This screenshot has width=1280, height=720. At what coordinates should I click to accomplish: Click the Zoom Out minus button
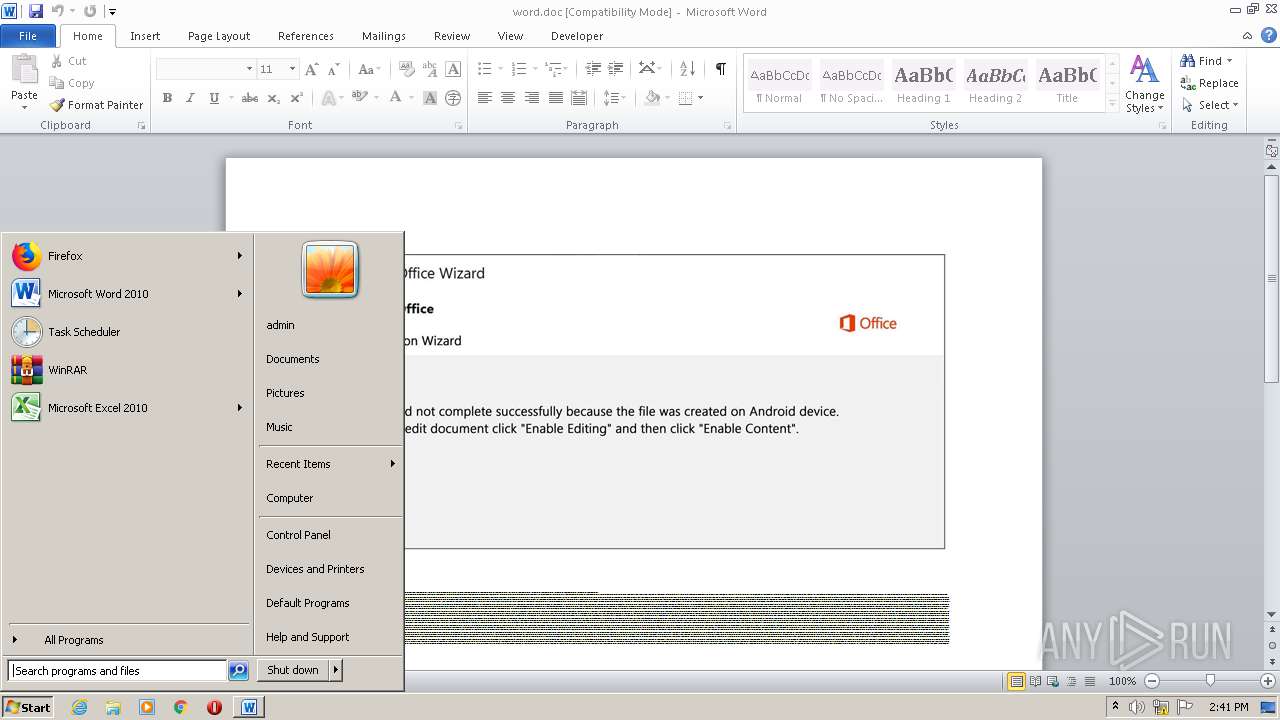(1152, 681)
